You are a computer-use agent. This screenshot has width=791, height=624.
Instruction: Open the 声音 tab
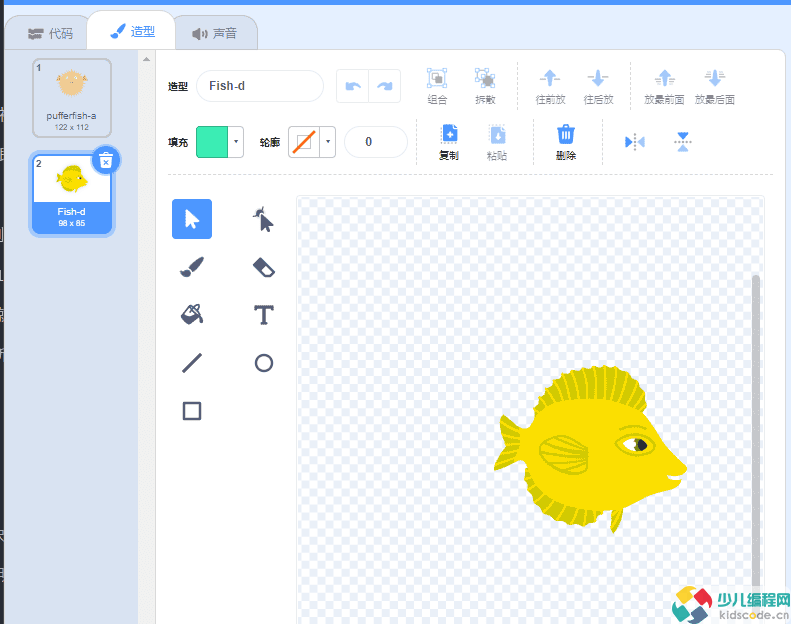point(215,33)
